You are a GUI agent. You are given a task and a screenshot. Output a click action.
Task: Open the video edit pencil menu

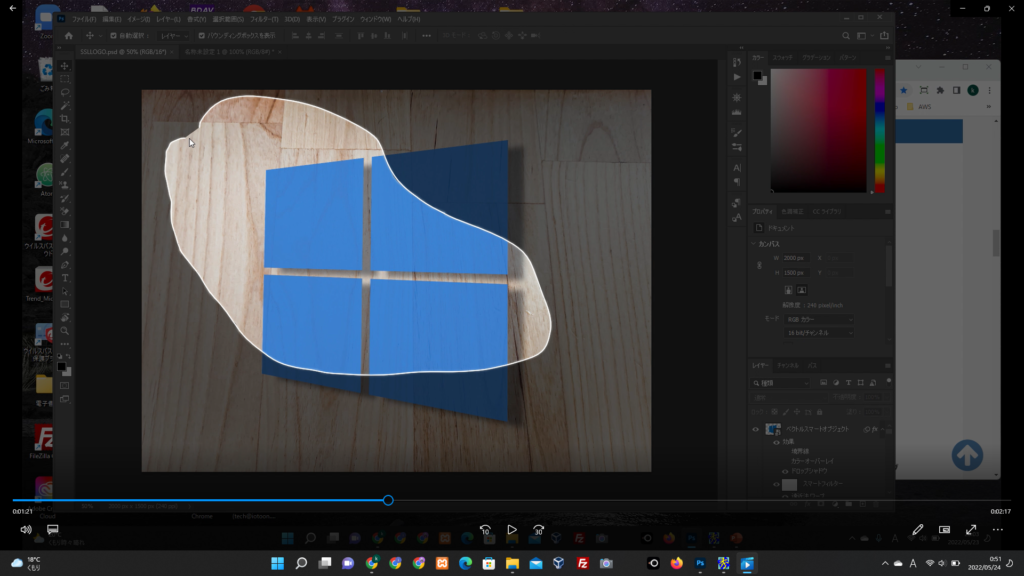point(918,530)
